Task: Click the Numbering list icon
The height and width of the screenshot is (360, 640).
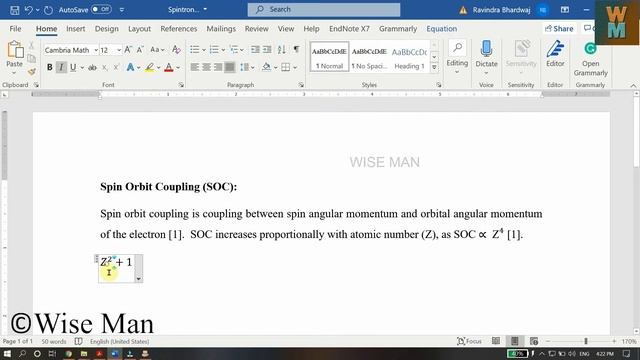Action: click(214, 50)
